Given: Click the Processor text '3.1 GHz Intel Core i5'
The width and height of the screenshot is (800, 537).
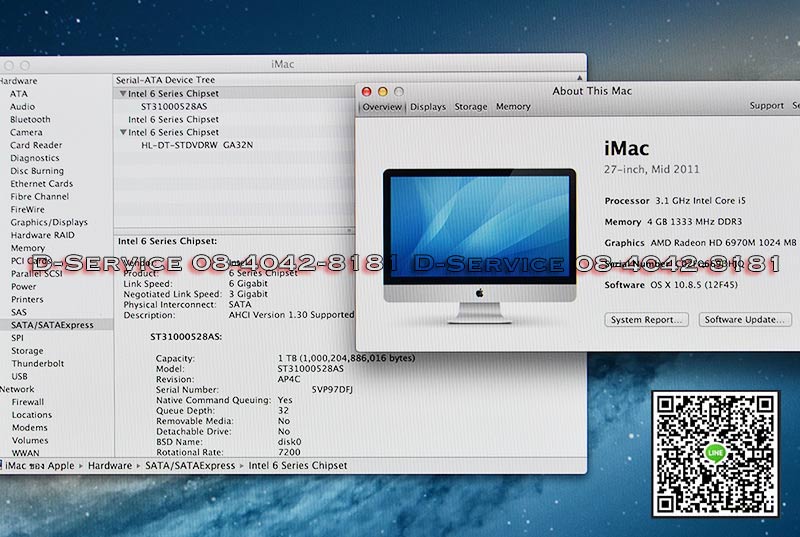Looking at the screenshot, I should coord(701,201).
